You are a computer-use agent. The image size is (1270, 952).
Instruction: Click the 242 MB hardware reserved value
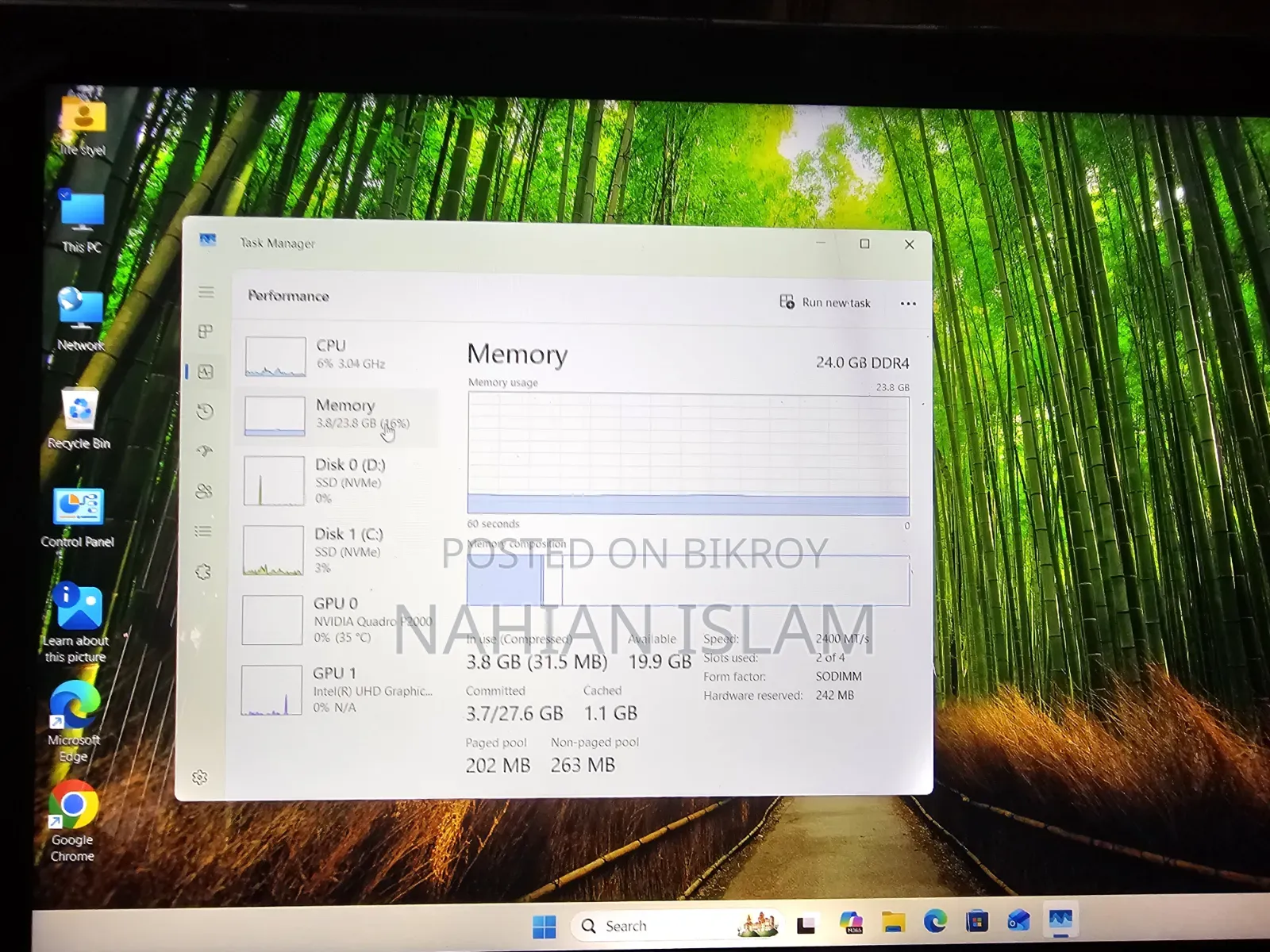tap(835, 695)
